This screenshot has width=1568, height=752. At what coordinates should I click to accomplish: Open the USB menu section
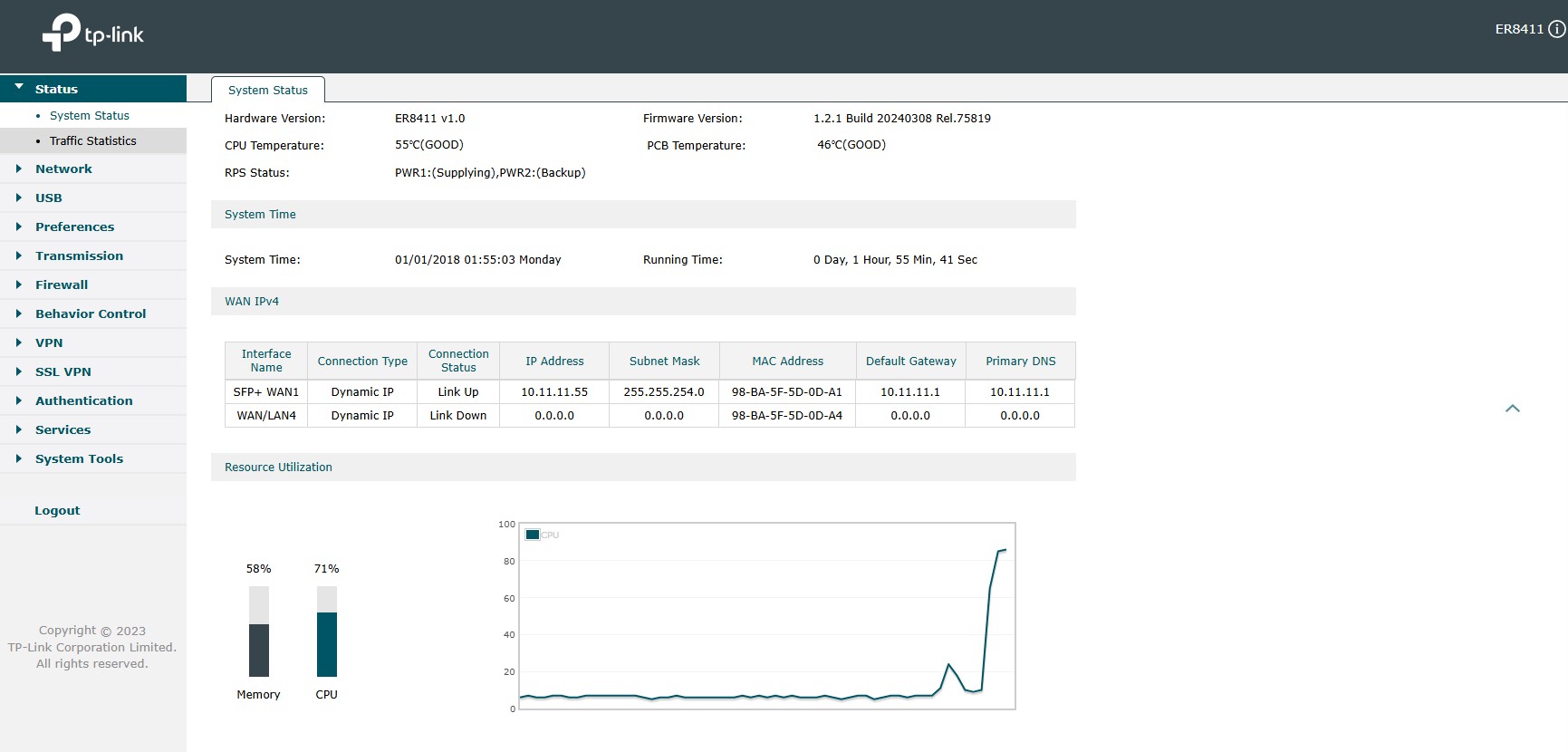[x=49, y=198]
